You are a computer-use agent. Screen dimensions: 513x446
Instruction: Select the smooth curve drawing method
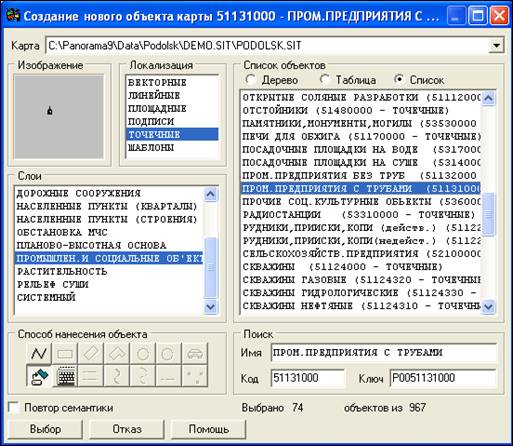[117, 376]
